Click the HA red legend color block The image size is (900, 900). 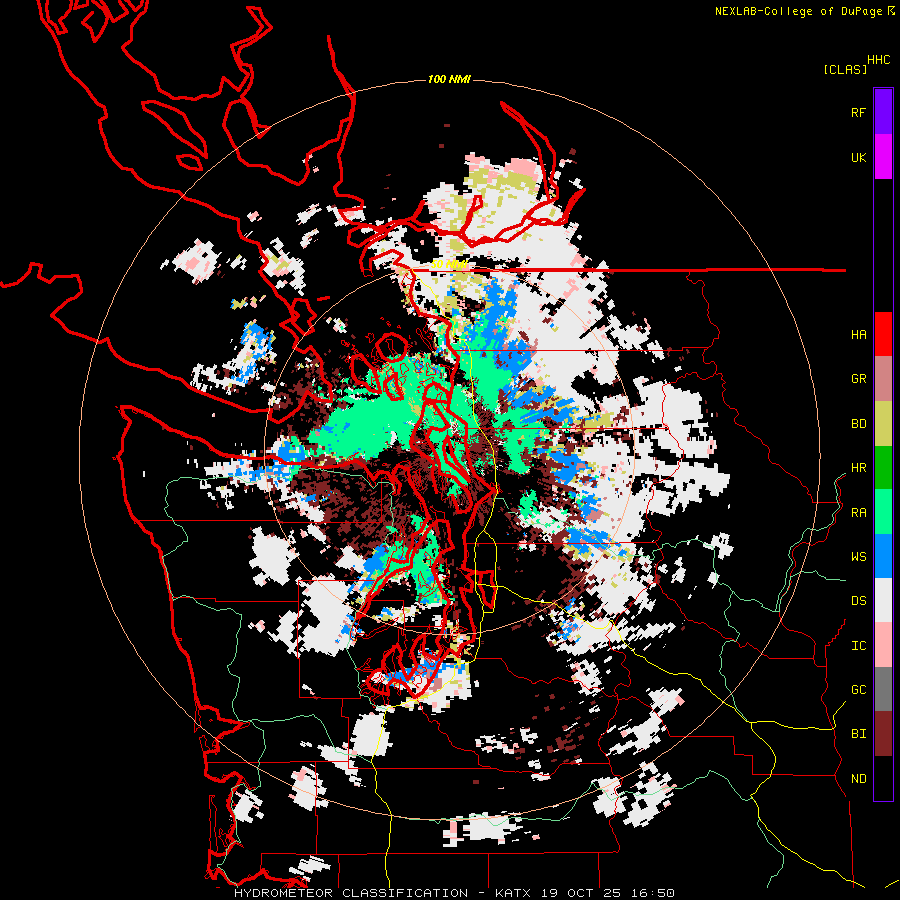click(x=883, y=334)
